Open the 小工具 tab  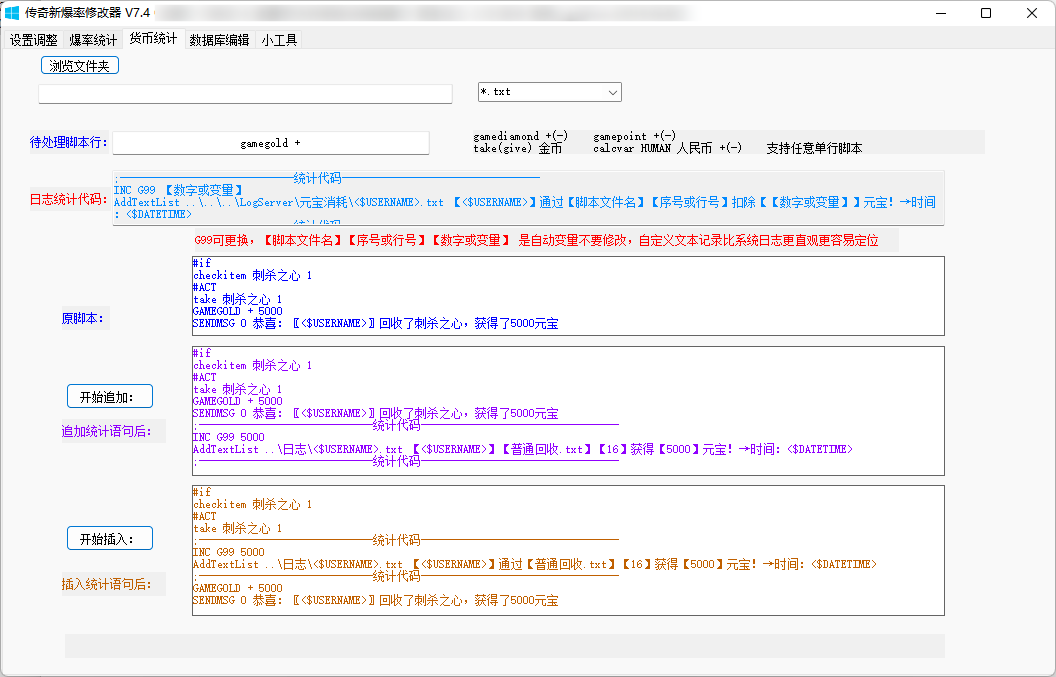pyautogui.click(x=279, y=40)
